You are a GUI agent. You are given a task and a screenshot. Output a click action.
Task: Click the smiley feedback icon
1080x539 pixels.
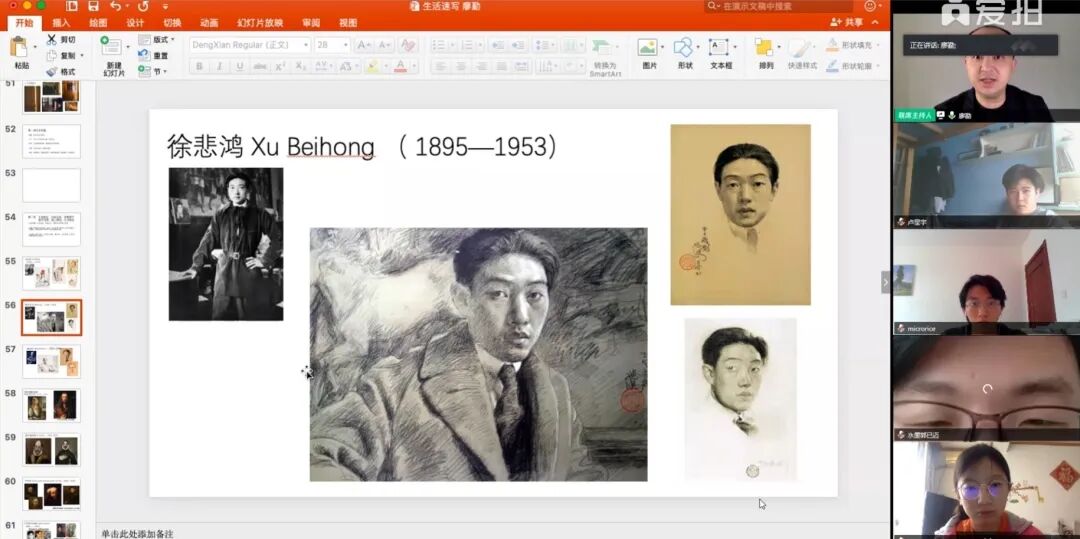[x=871, y=6]
